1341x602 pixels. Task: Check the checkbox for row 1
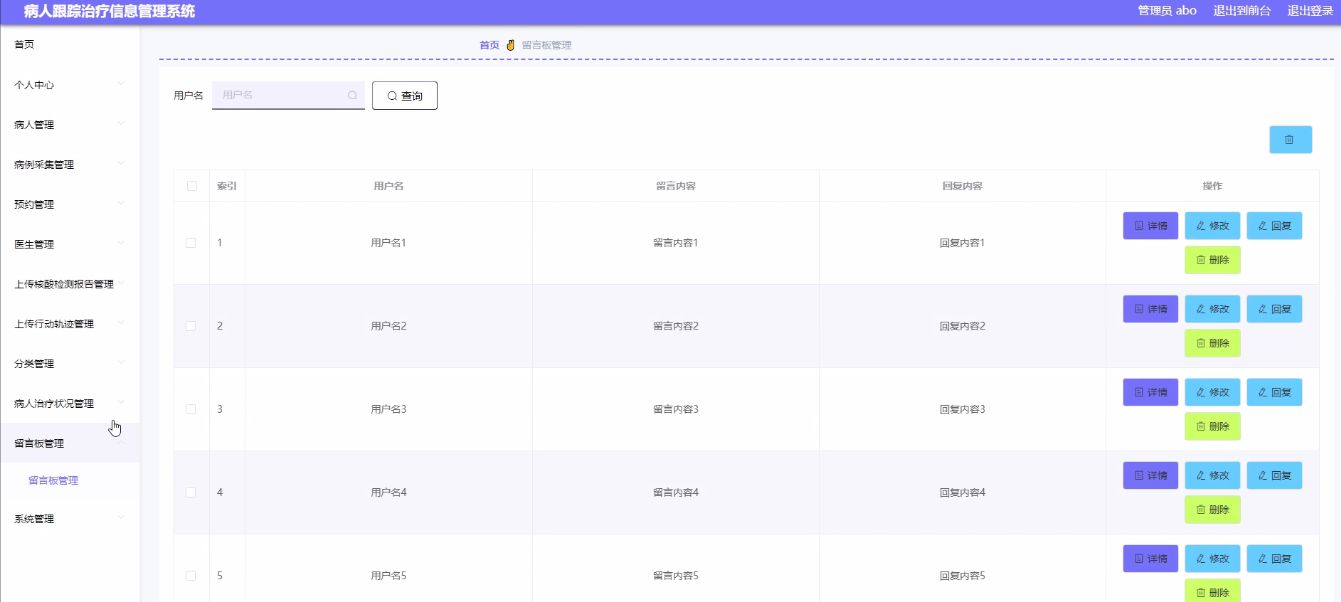[x=192, y=243]
